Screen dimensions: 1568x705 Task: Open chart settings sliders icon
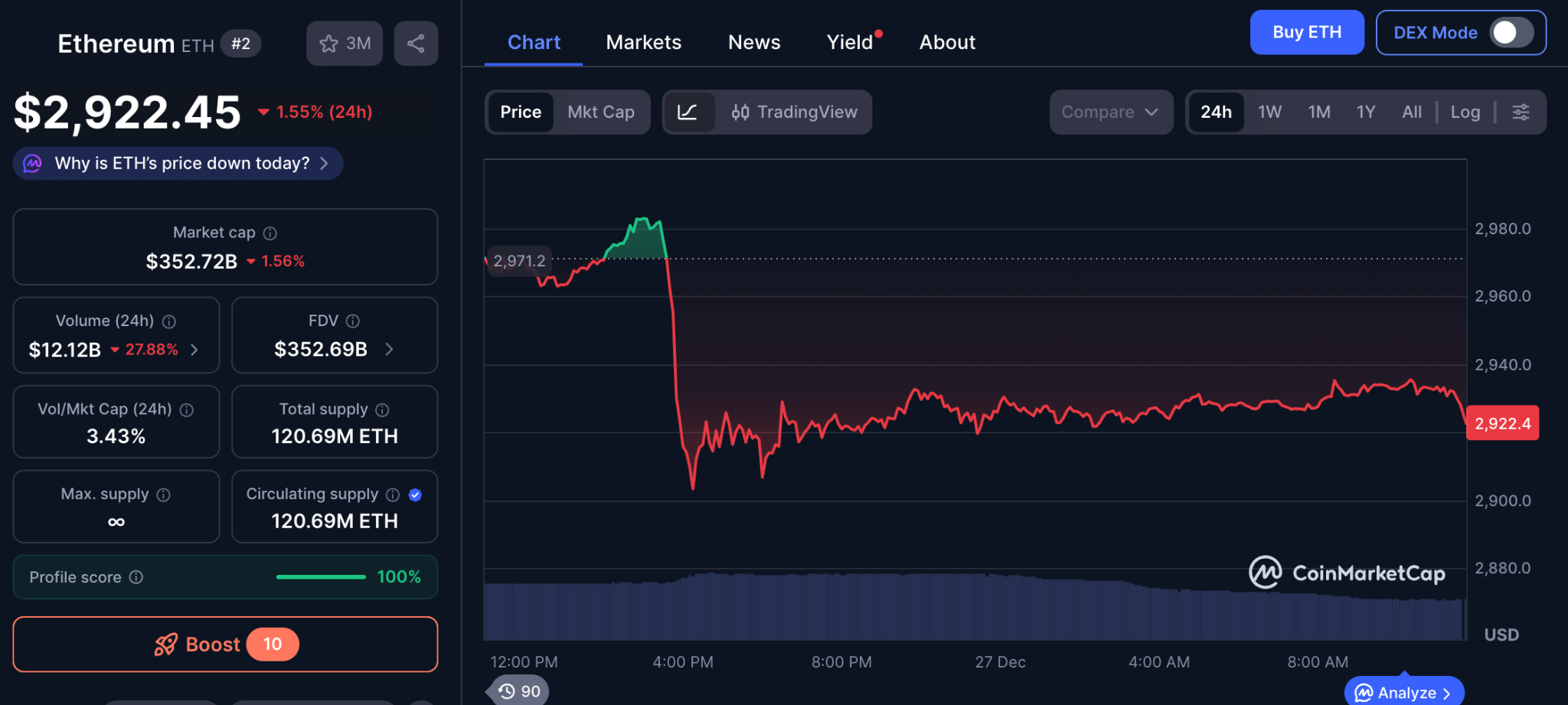pos(1521,113)
